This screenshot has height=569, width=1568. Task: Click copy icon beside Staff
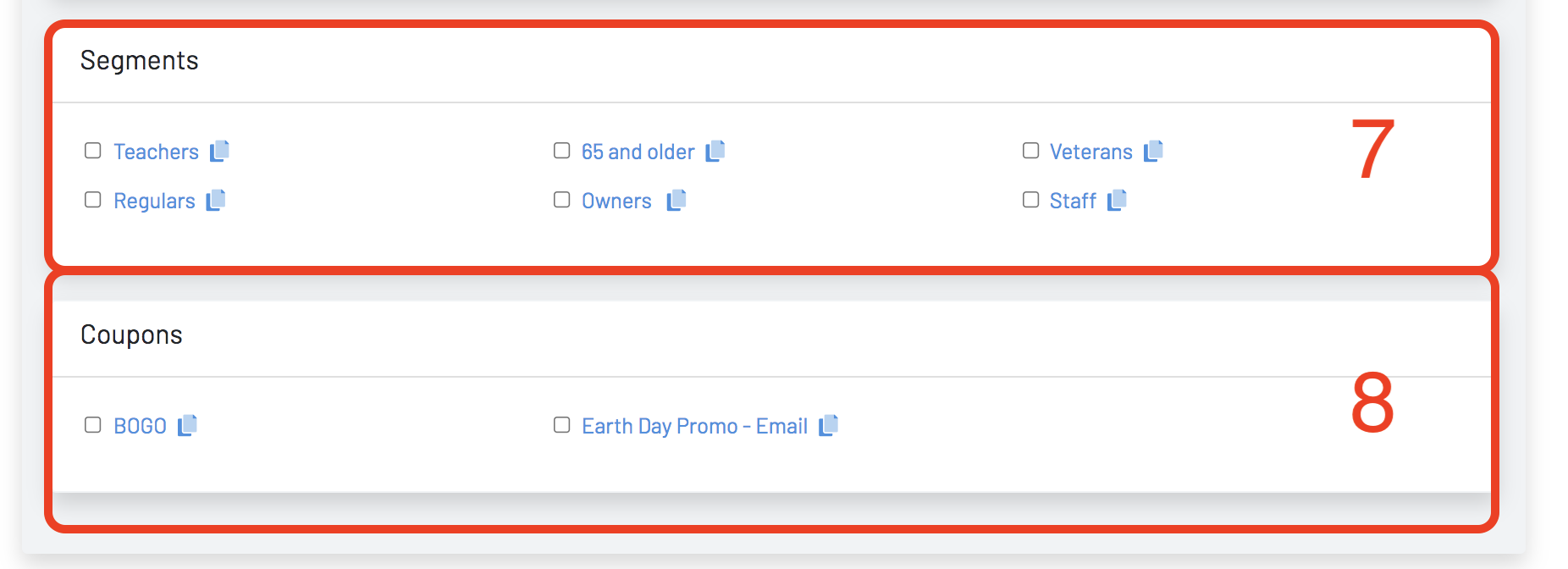1117,200
